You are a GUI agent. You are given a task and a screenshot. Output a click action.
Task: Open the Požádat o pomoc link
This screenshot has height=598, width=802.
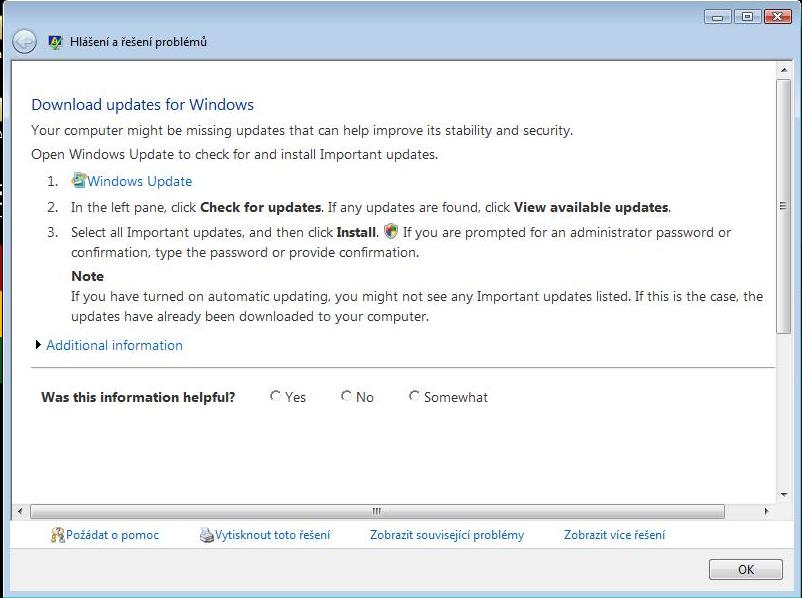pyautogui.click(x=113, y=535)
